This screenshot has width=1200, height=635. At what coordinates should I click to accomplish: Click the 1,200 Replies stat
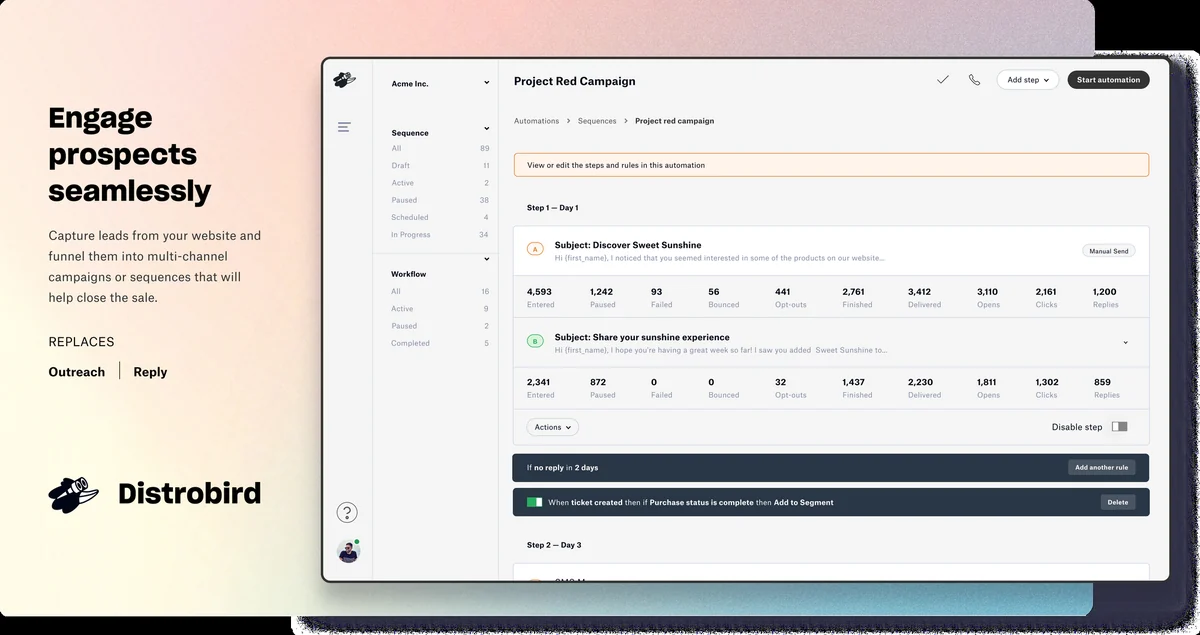[x=1107, y=297]
